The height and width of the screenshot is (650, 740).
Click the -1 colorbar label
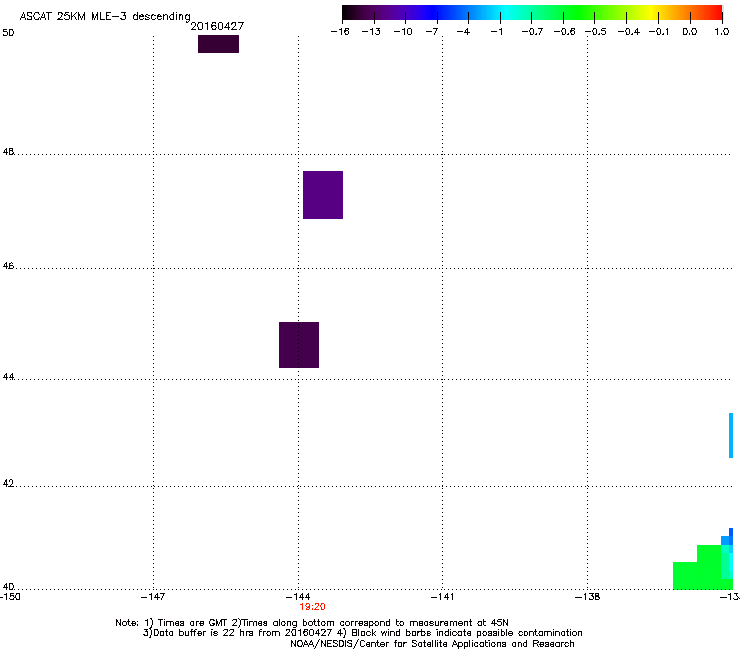[x=496, y=32]
